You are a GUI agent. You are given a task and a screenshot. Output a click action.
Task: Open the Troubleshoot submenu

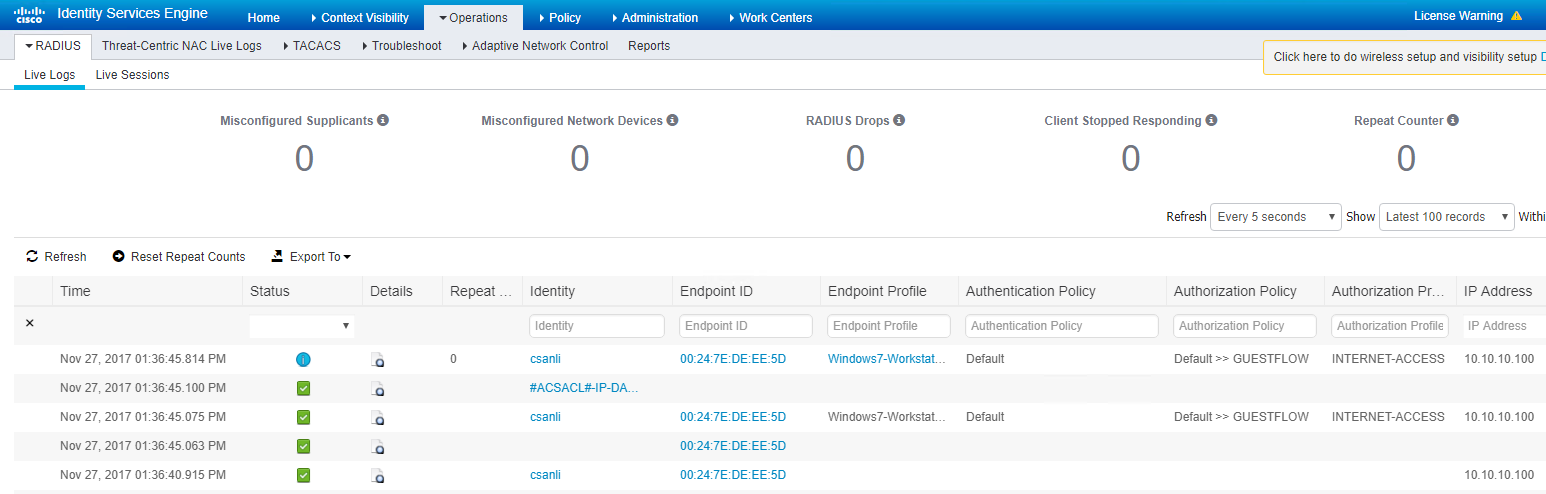point(401,46)
